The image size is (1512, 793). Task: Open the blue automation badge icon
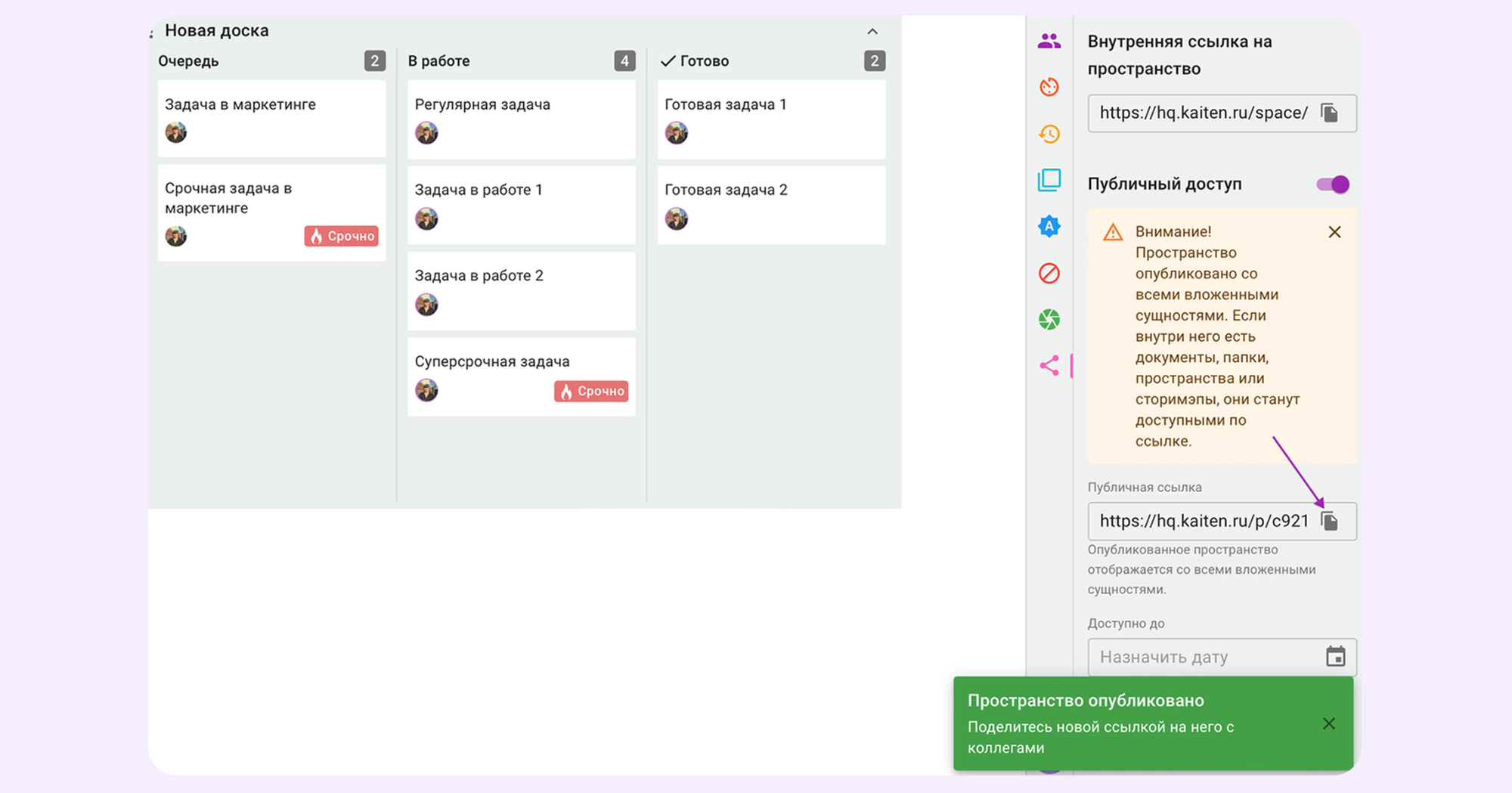tap(1049, 226)
